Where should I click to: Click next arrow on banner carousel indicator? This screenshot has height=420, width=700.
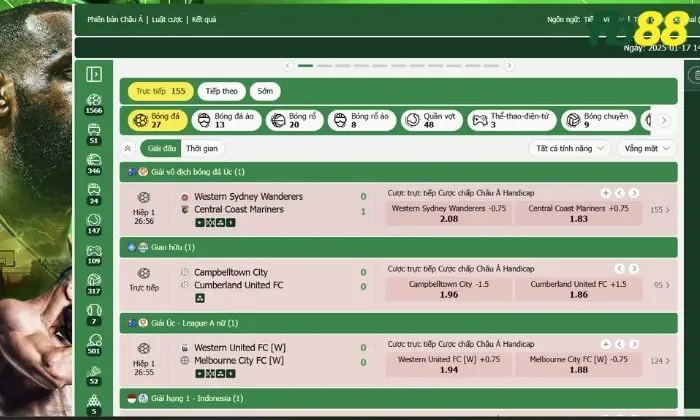click(509, 66)
